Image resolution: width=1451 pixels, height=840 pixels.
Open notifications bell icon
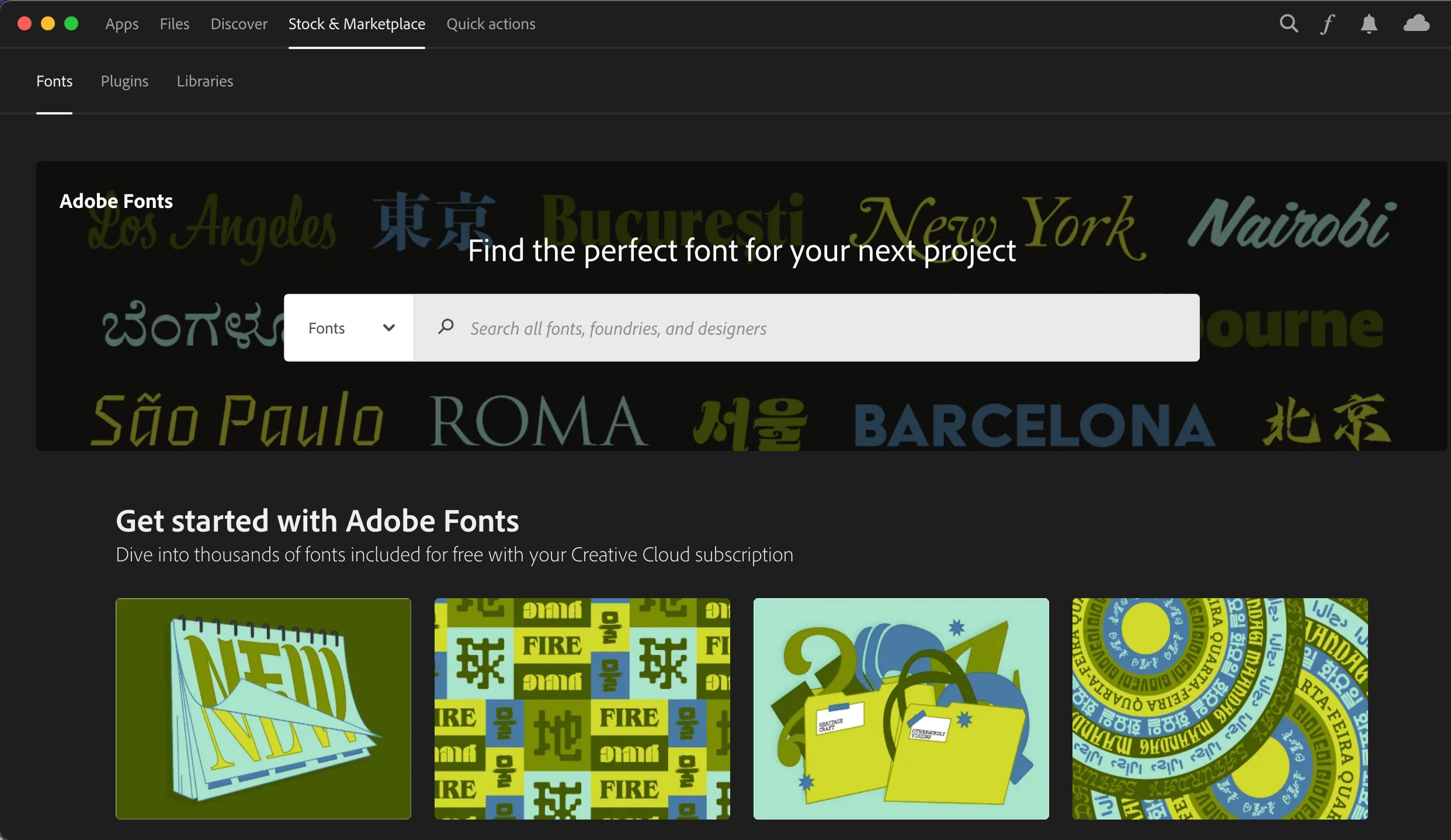pos(1369,24)
